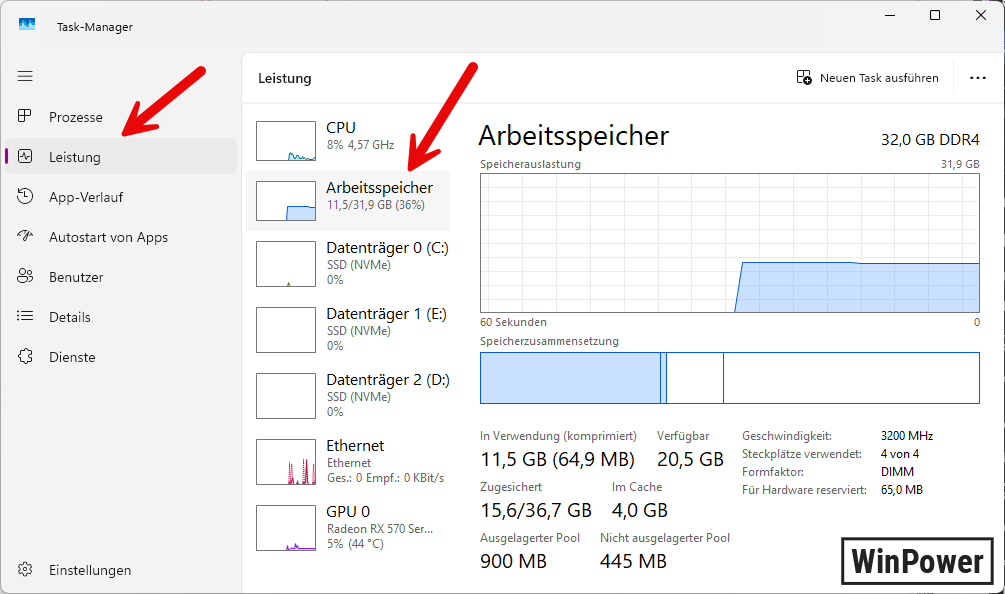Select Datenträger 2 (D:) graph thumbnail
The width and height of the screenshot is (1005, 594).
[x=286, y=396]
